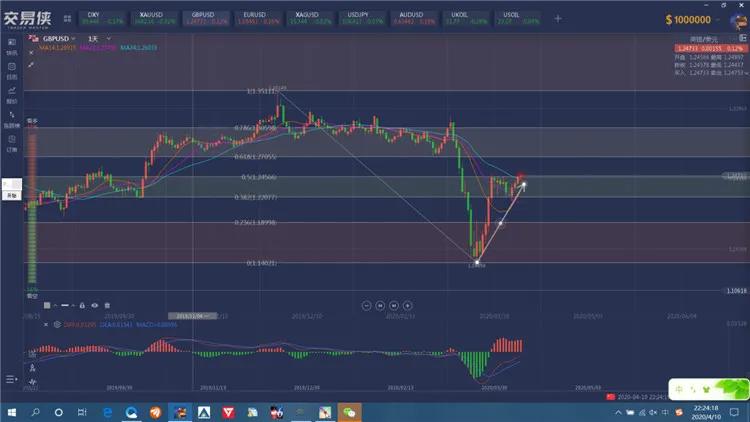The height and width of the screenshot is (422, 750).
Task: Close the MACD indicator pane
Action: (x=46, y=324)
